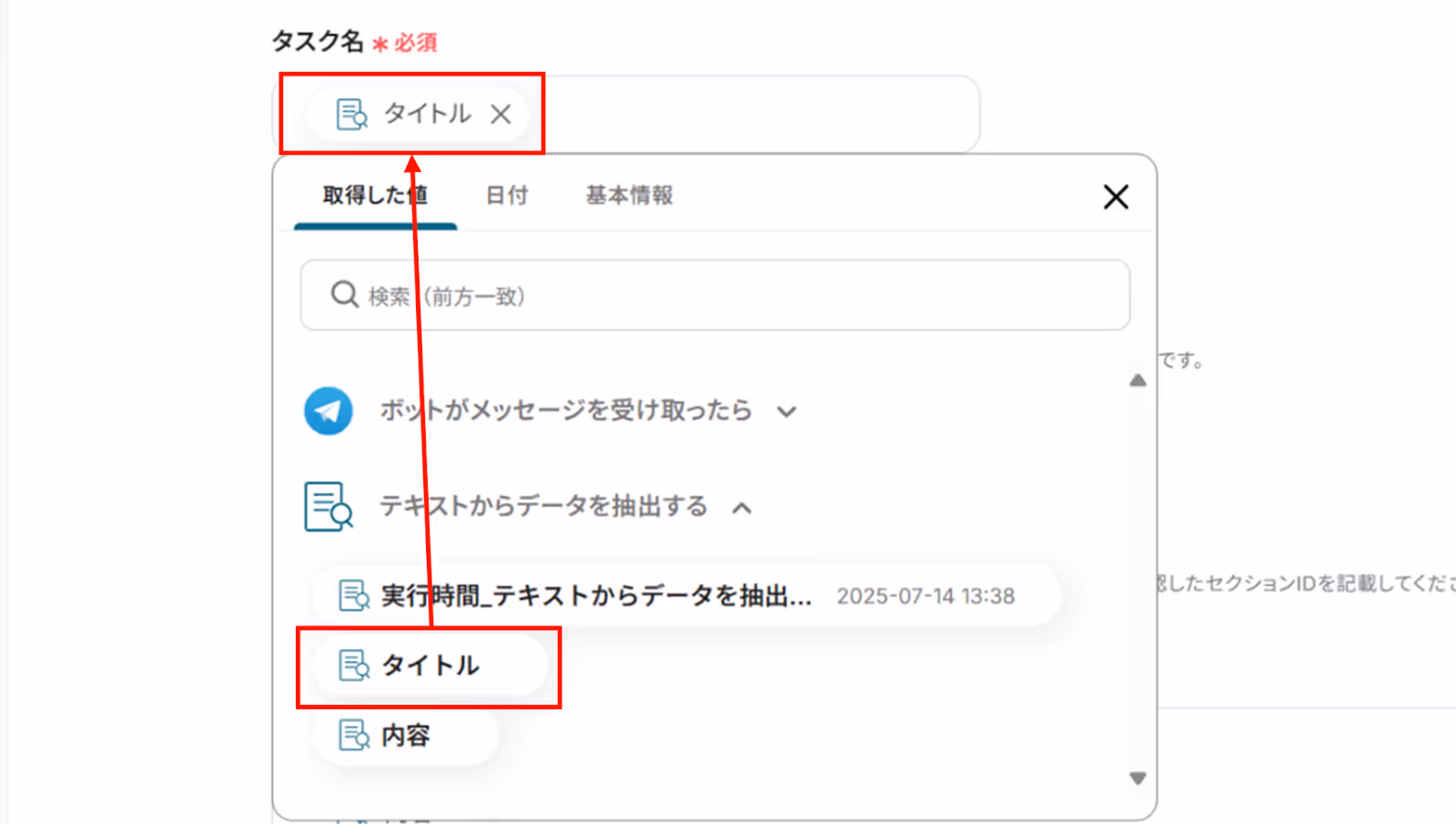Click scrollbar down arrow in popup
Image resolution: width=1456 pixels, height=824 pixels.
pyautogui.click(x=1137, y=778)
